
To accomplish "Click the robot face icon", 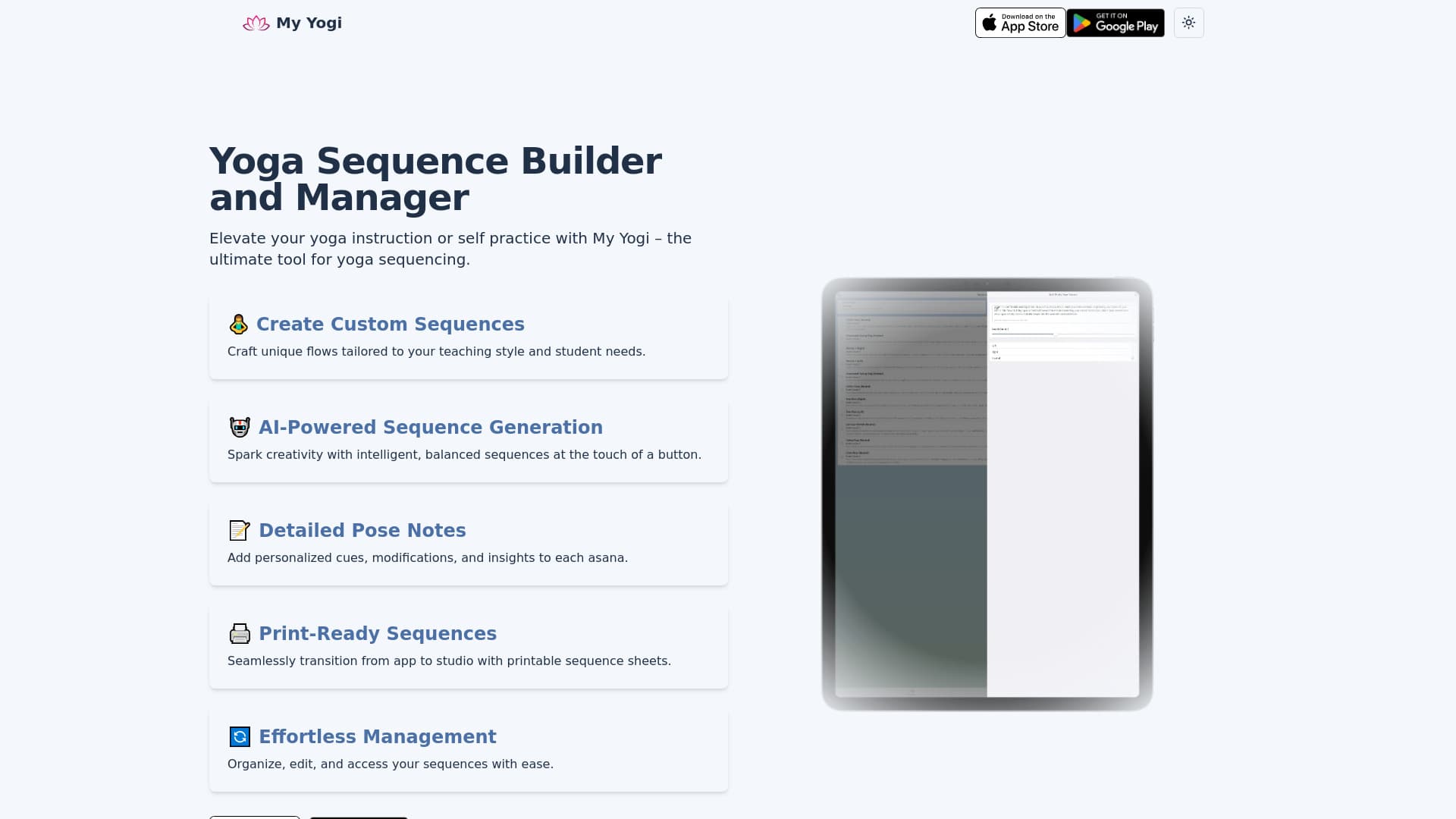I will (240, 428).
